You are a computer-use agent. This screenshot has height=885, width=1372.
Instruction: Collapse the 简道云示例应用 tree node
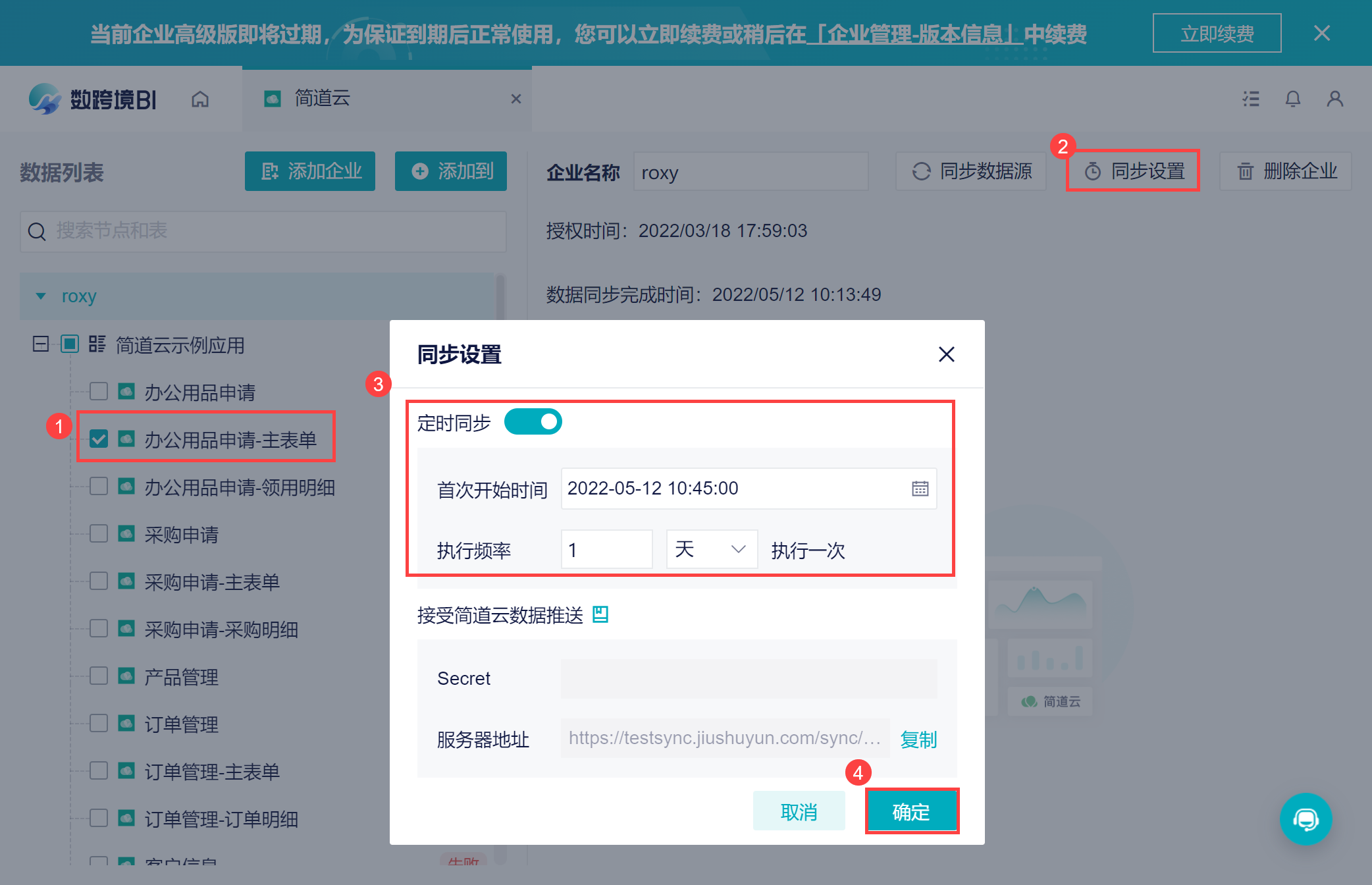pos(41,344)
